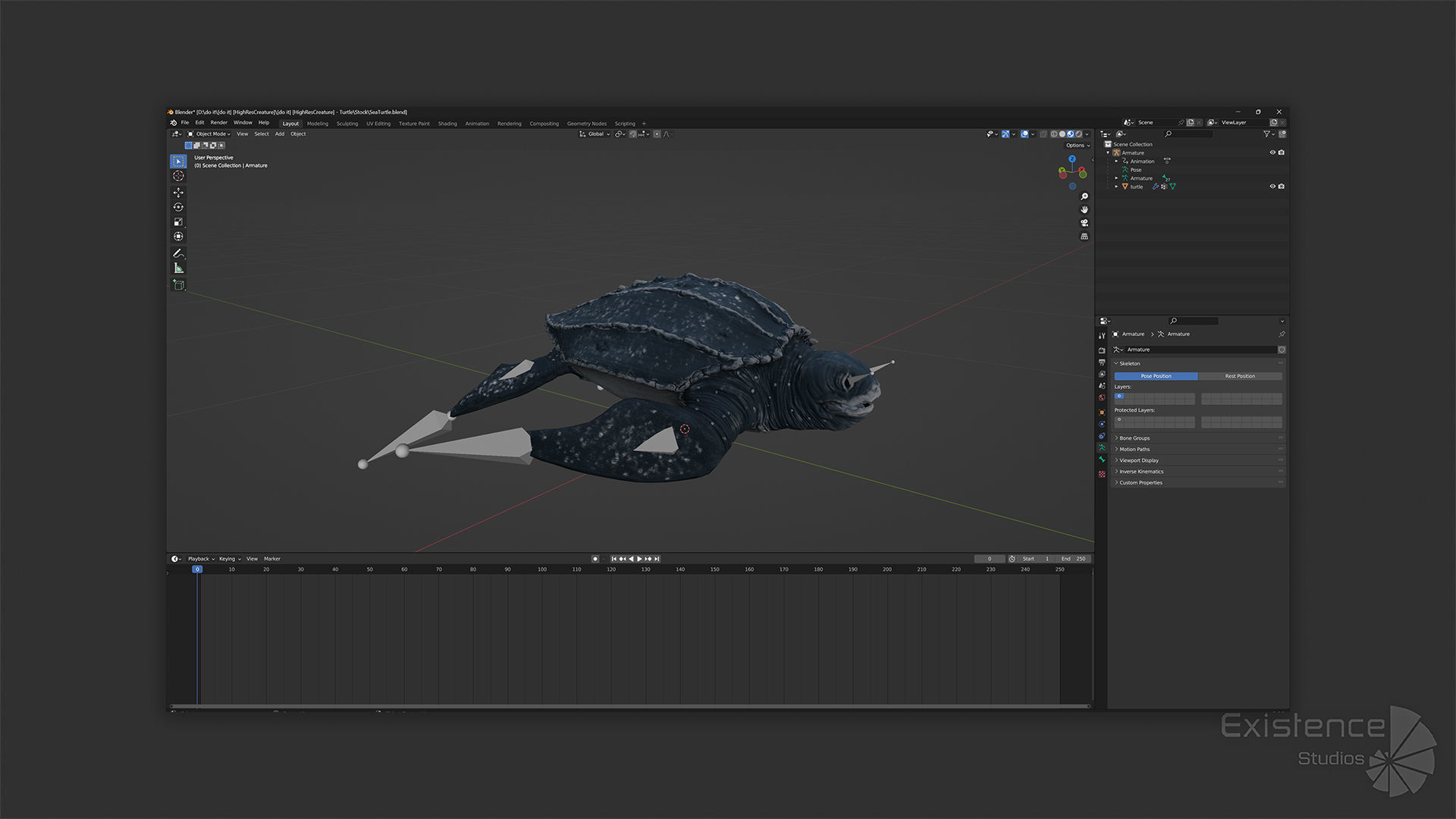Expand the Bone Groups panel
The height and width of the screenshot is (819, 1456).
[1134, 438]
